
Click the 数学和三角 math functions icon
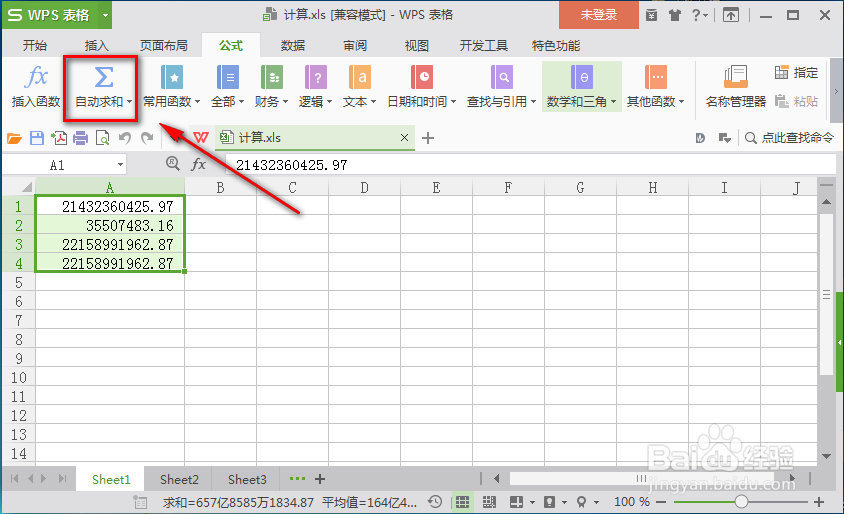click(582, 77)
